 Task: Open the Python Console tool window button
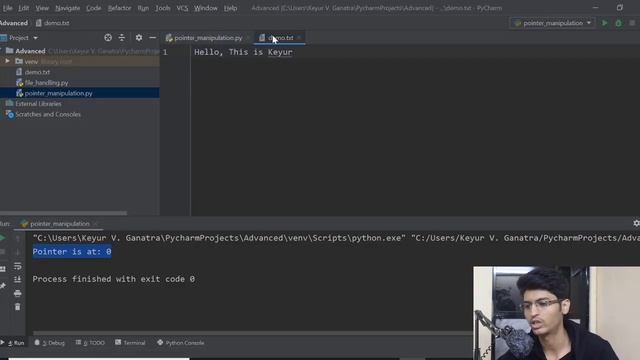click(x=181, y=343)
